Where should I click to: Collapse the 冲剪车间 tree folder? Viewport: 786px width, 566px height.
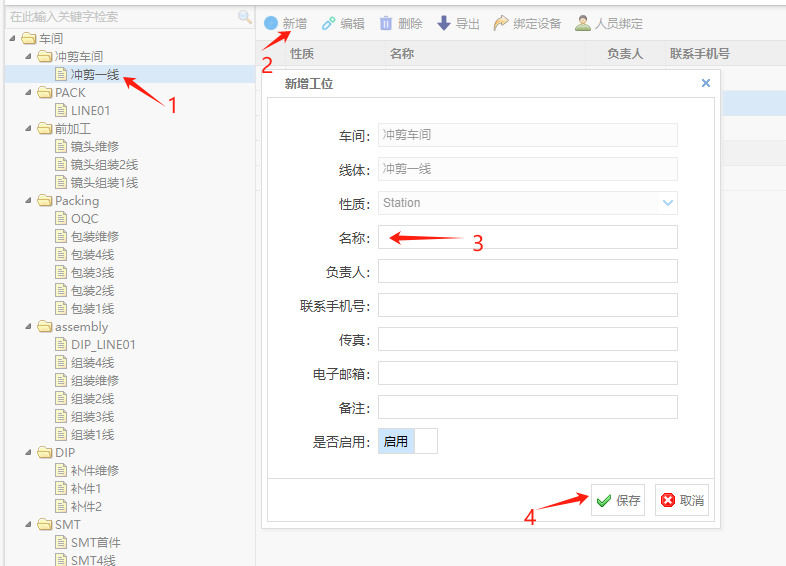tap(29, 57)
